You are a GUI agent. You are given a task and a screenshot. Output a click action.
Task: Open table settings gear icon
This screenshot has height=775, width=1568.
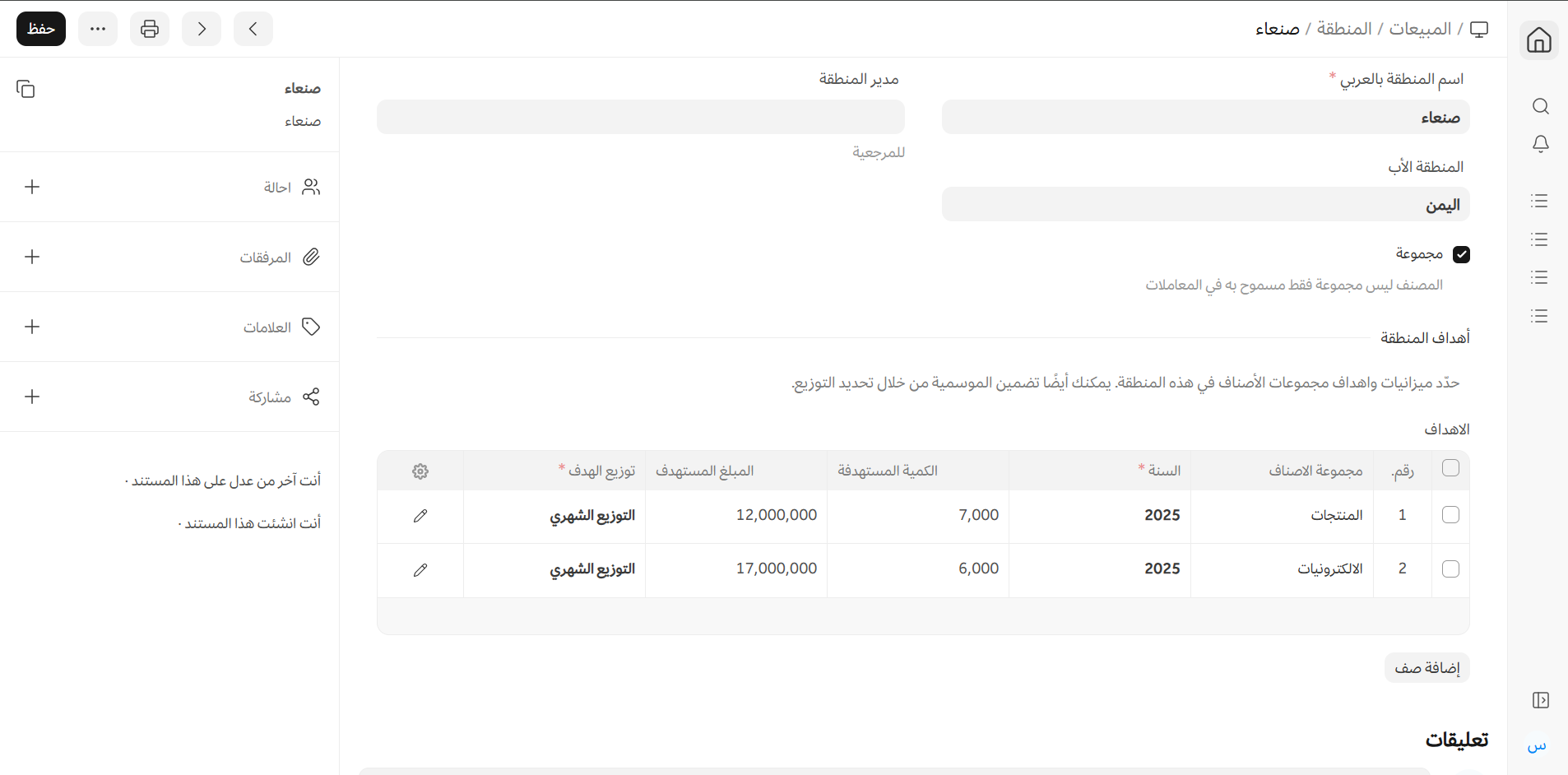coord(420,471)
